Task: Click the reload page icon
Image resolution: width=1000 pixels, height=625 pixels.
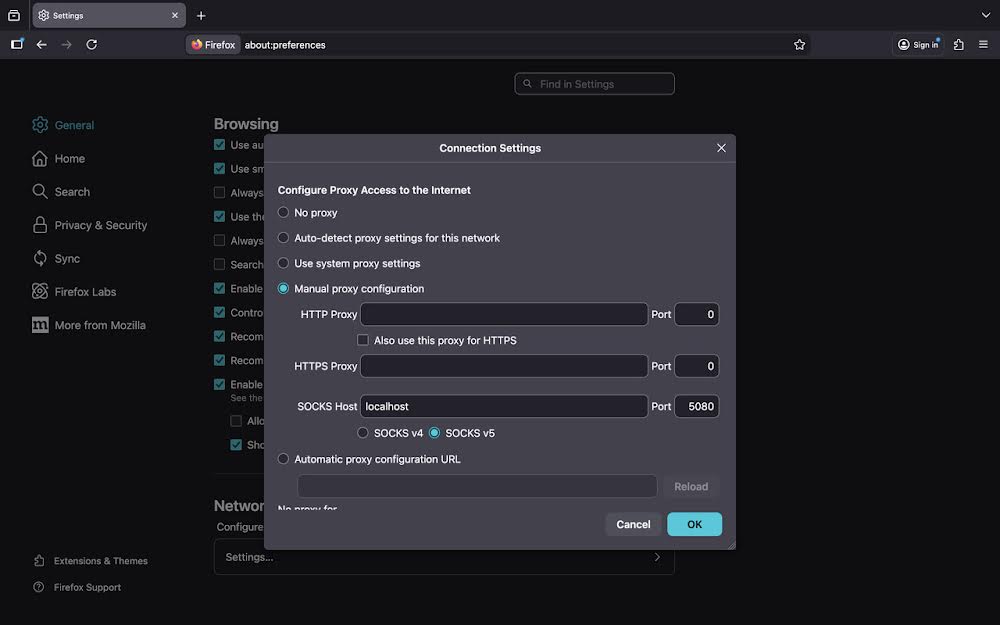Action: [x=91, y=44]
